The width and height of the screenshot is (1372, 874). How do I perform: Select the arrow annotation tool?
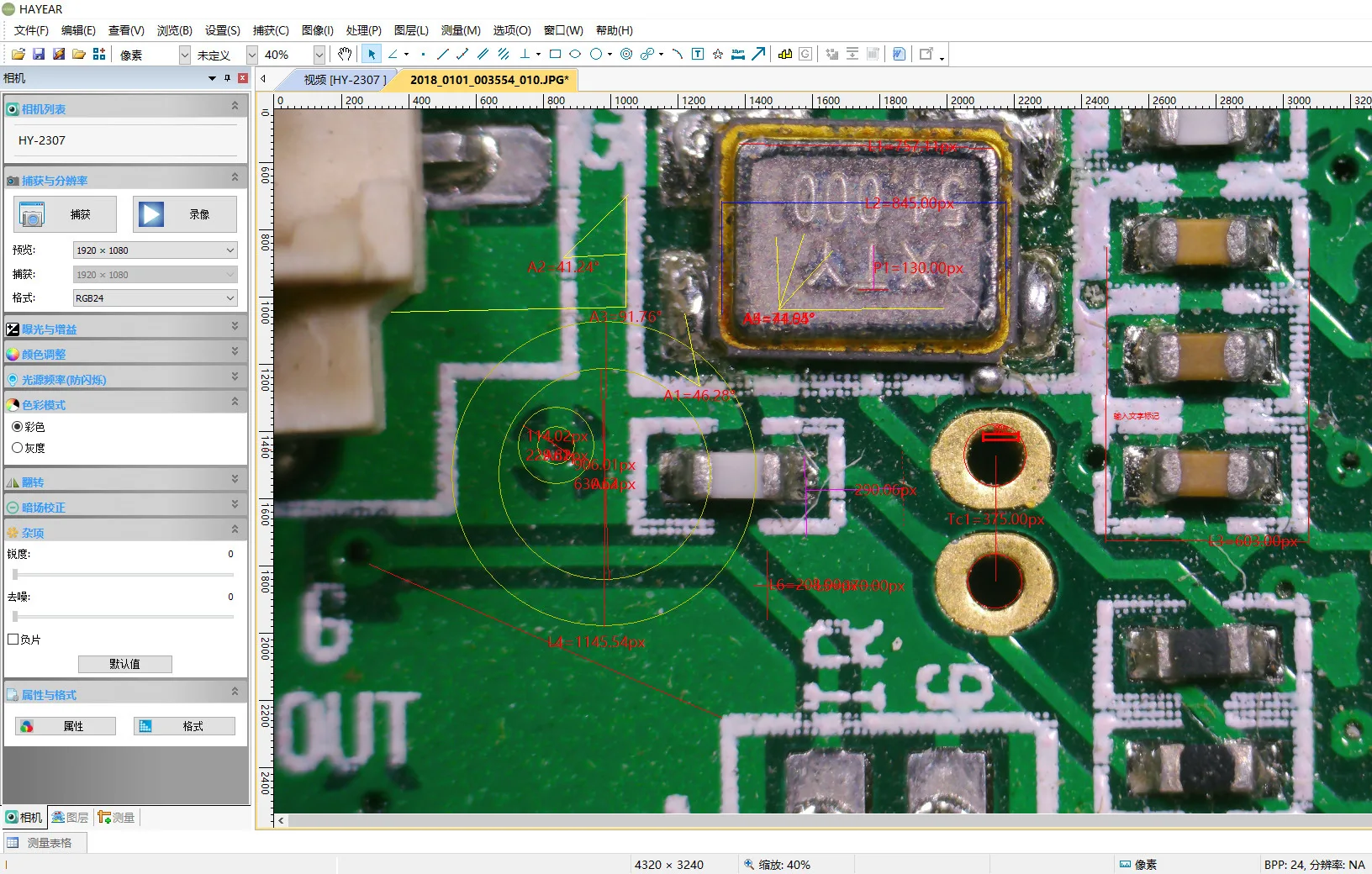tap(758, 55)
